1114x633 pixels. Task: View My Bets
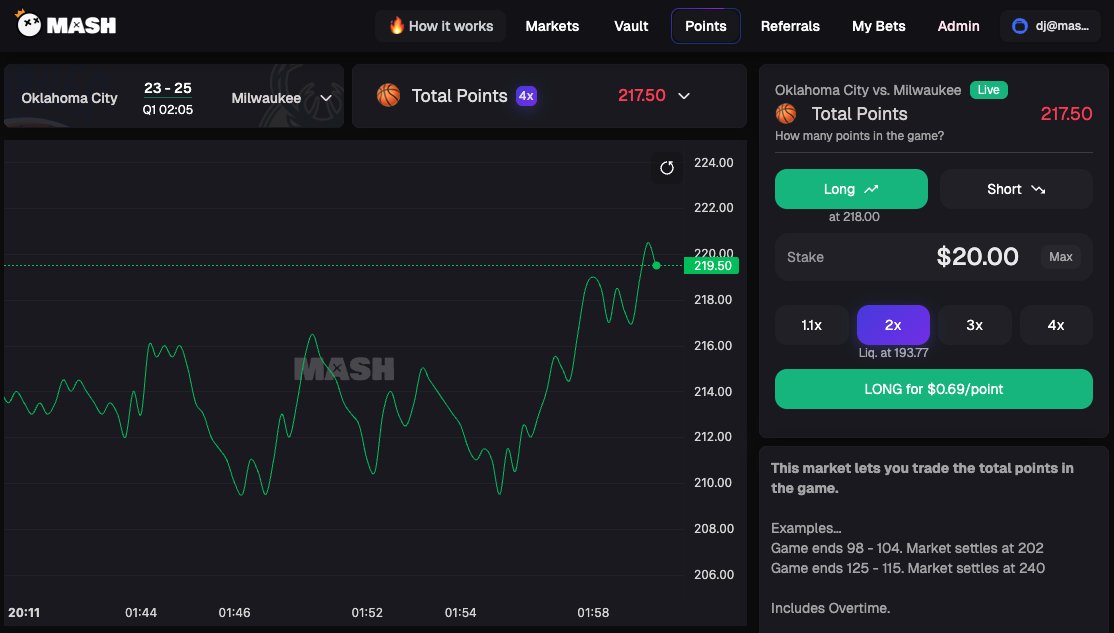click(x=879, y=26)
